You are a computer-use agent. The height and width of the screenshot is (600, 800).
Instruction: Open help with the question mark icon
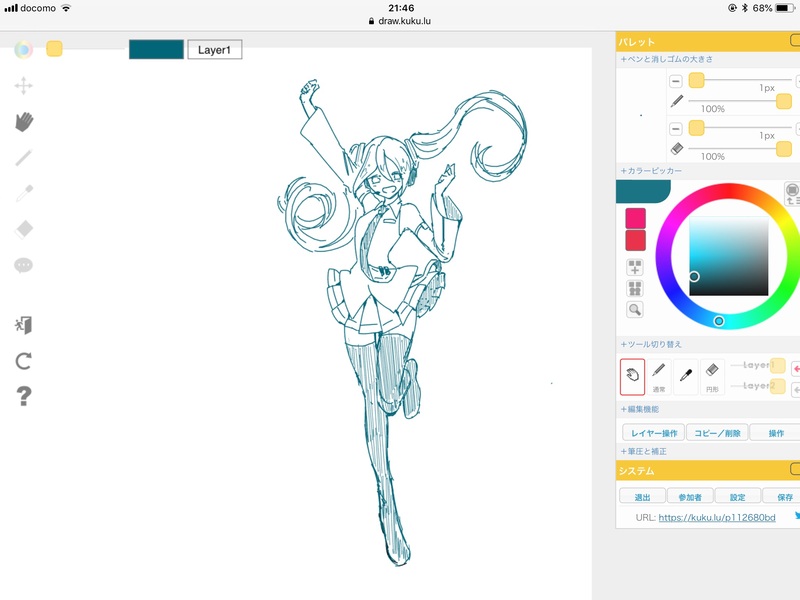click(x=23, y=396)
